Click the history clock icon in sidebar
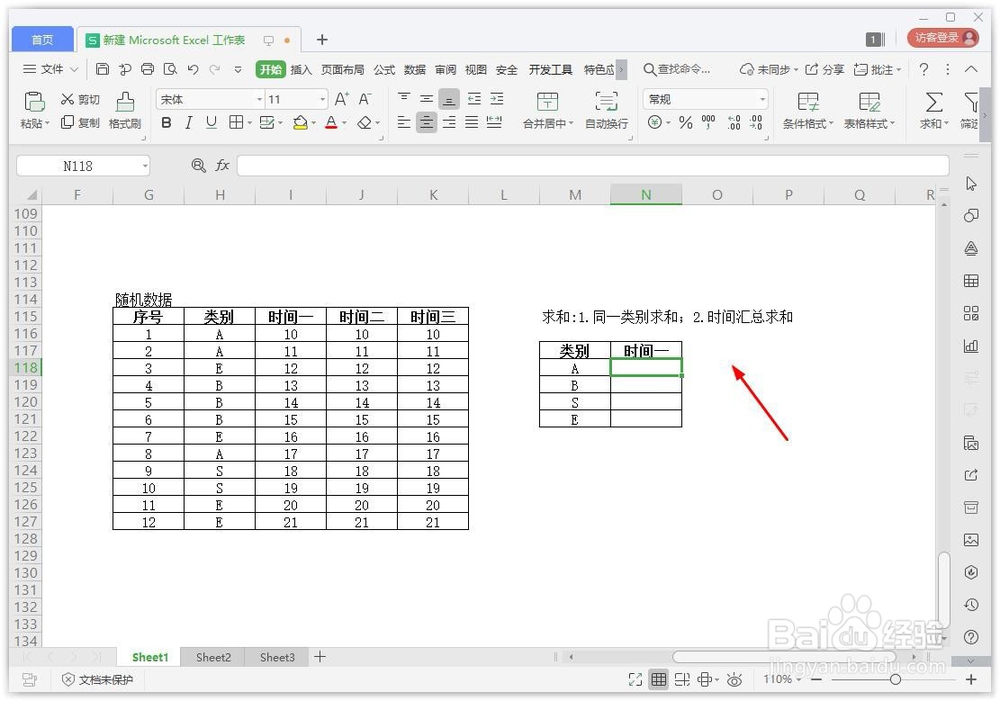 [971, 604]
